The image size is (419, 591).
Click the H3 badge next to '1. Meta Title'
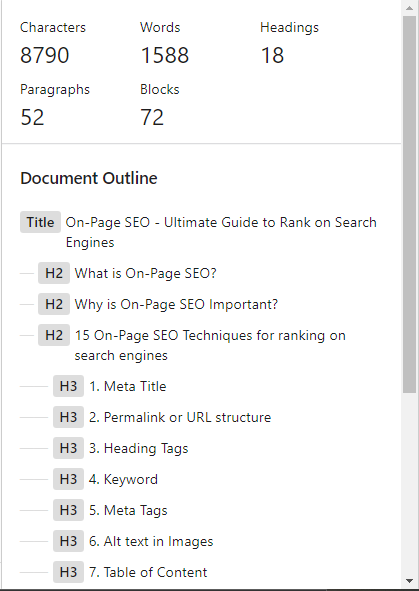pos(68,386)
